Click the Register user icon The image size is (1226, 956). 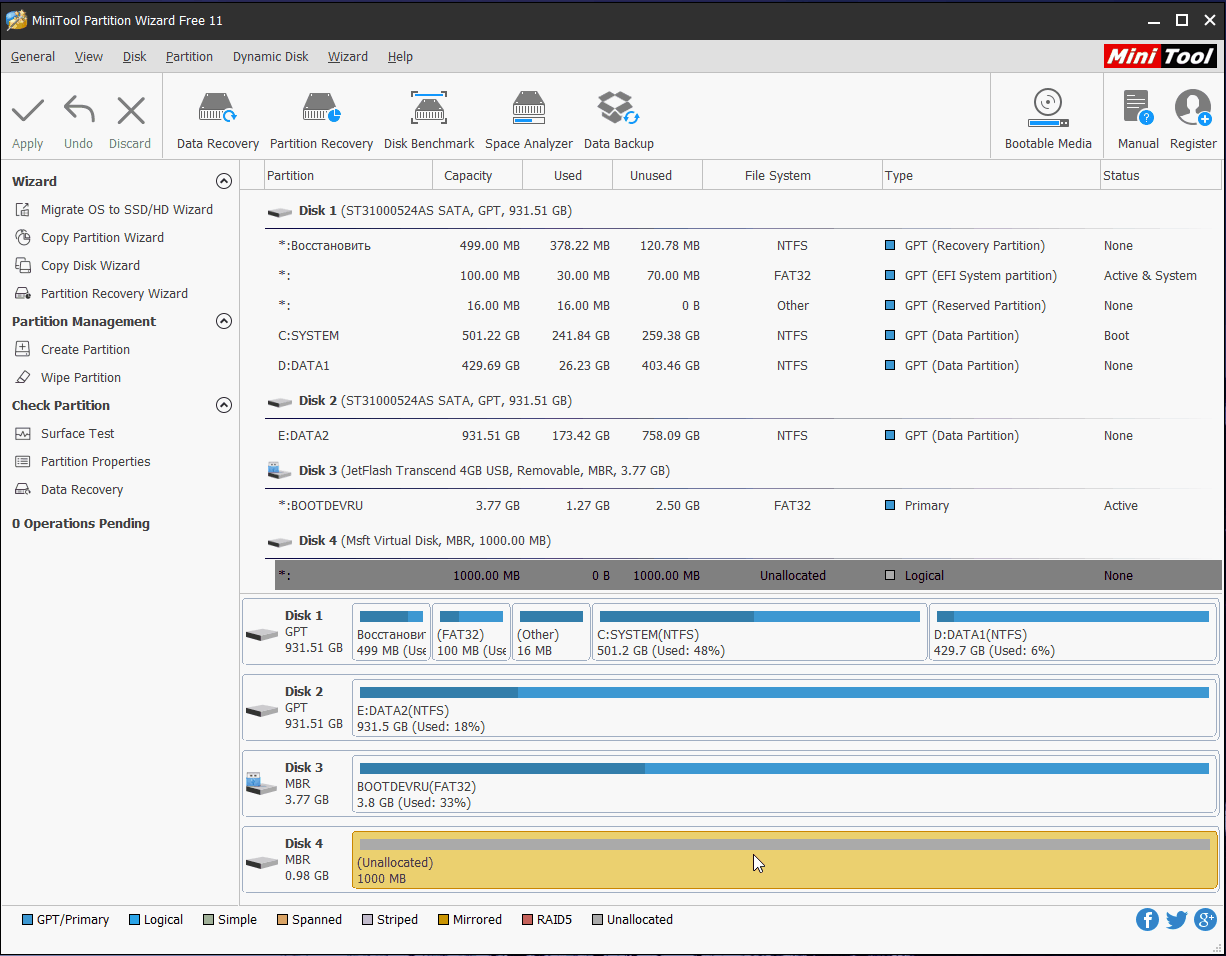[x=1193, y=108]
